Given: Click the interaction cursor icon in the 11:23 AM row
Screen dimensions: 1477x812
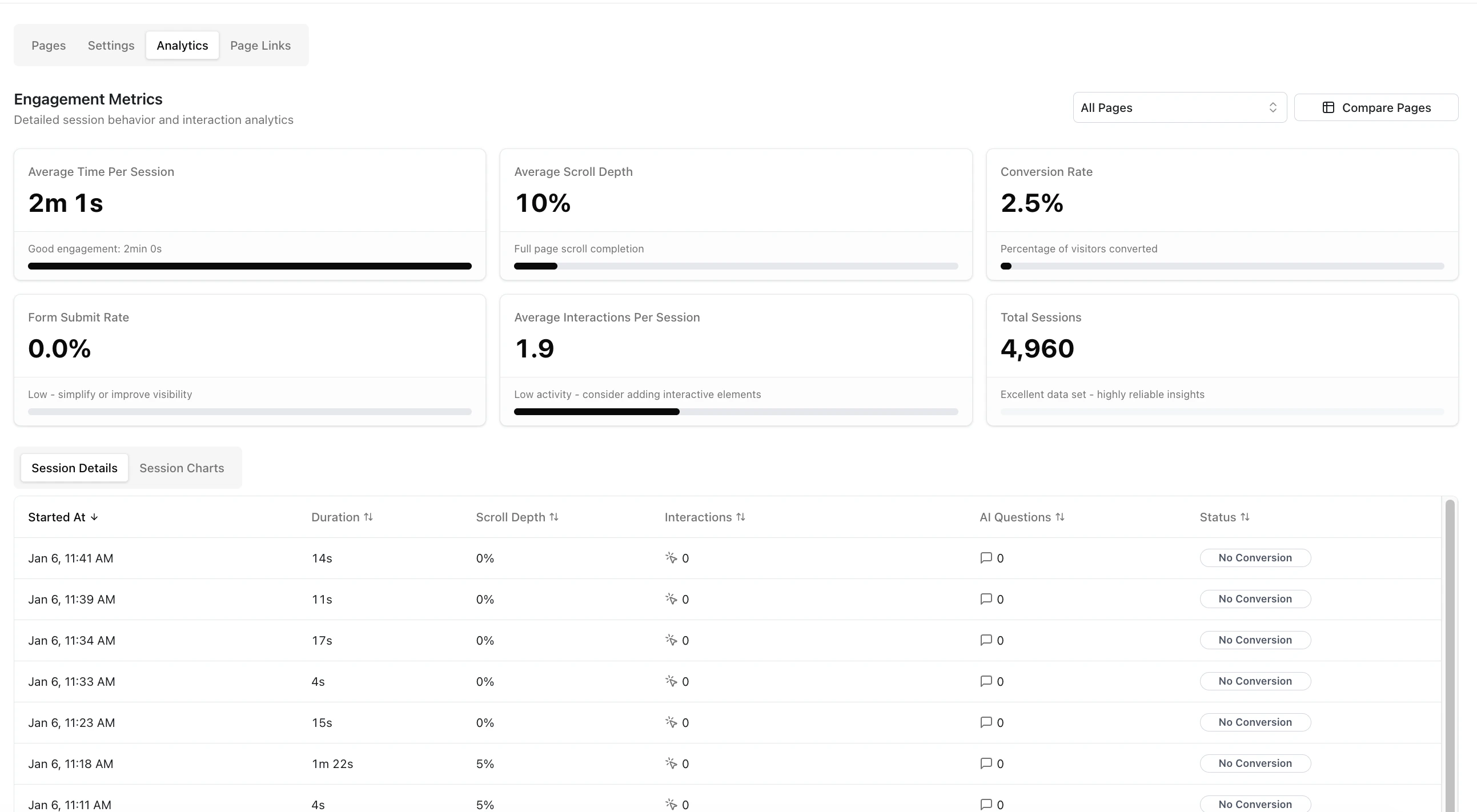Looking at the screenshot, I should [x=671, y=722].
